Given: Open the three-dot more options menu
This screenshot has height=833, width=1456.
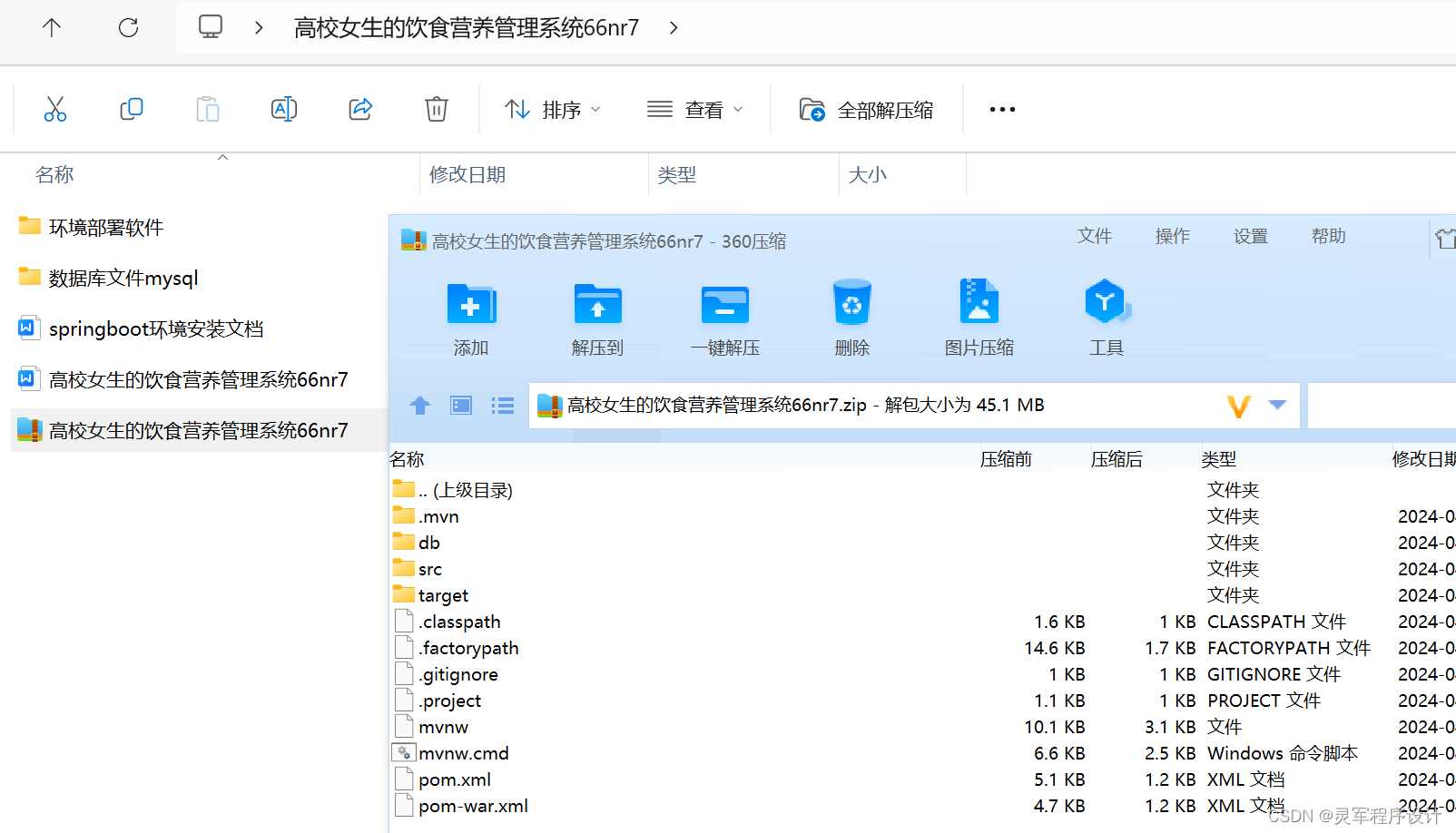Looking at the screenshot, I should point(1002,109).
